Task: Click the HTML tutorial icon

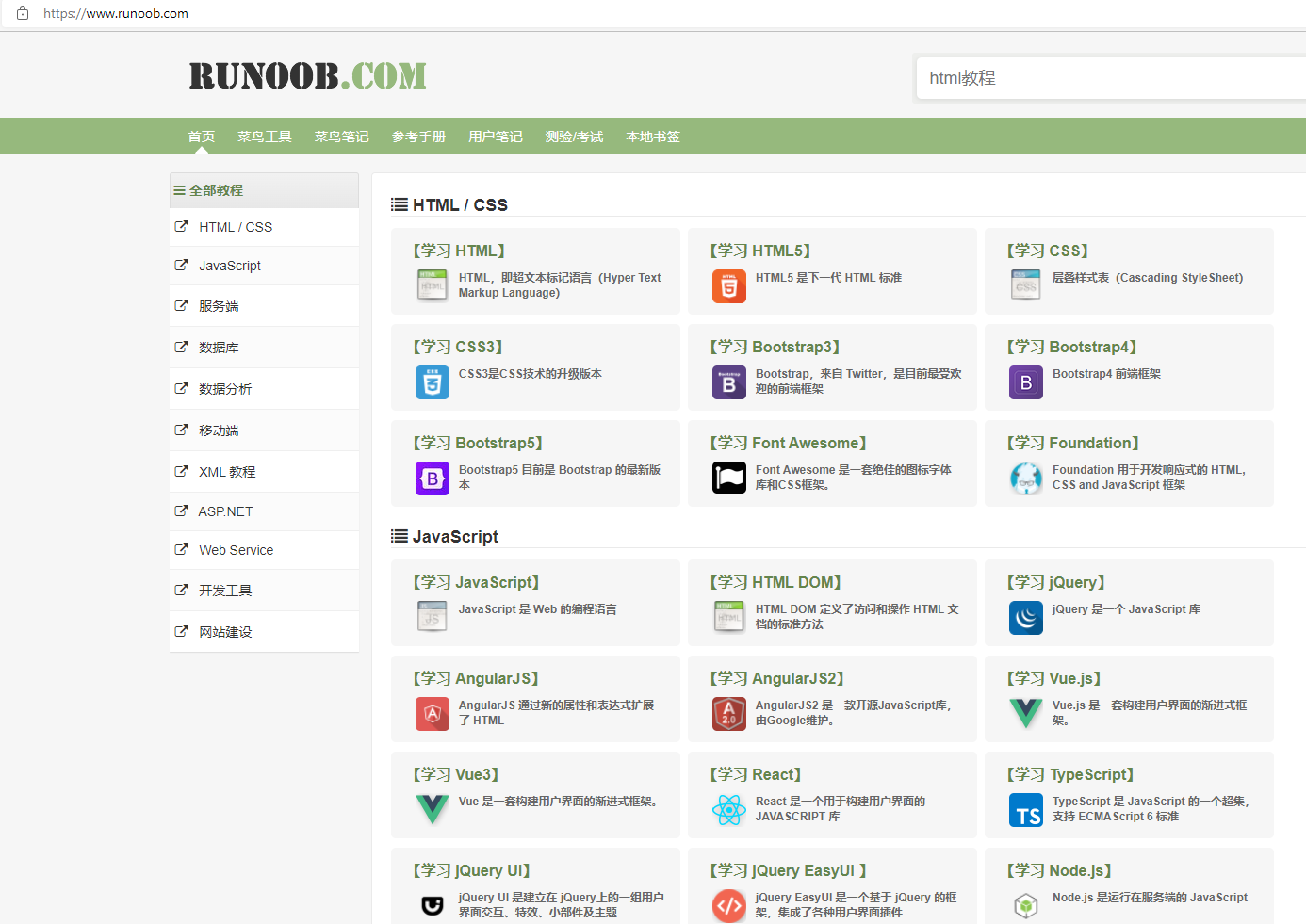Action: pyautogui.click(x=433, y=285)
